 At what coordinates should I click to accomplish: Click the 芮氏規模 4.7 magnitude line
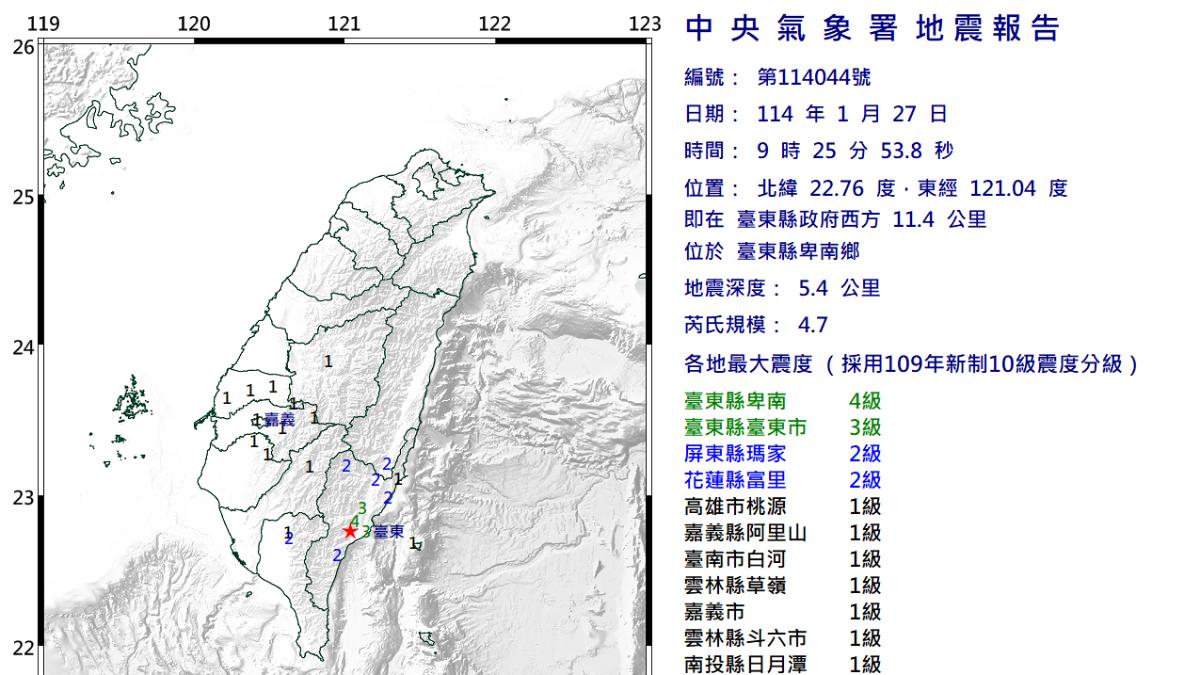point(756,324)
